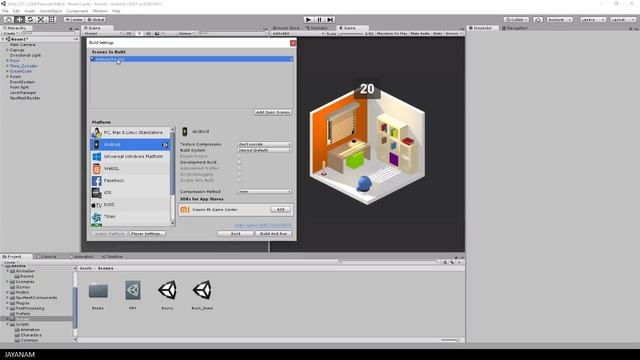Open the Compression Method dropdown
Viewport: 640px width, 360px height.
tap(264, 191)
